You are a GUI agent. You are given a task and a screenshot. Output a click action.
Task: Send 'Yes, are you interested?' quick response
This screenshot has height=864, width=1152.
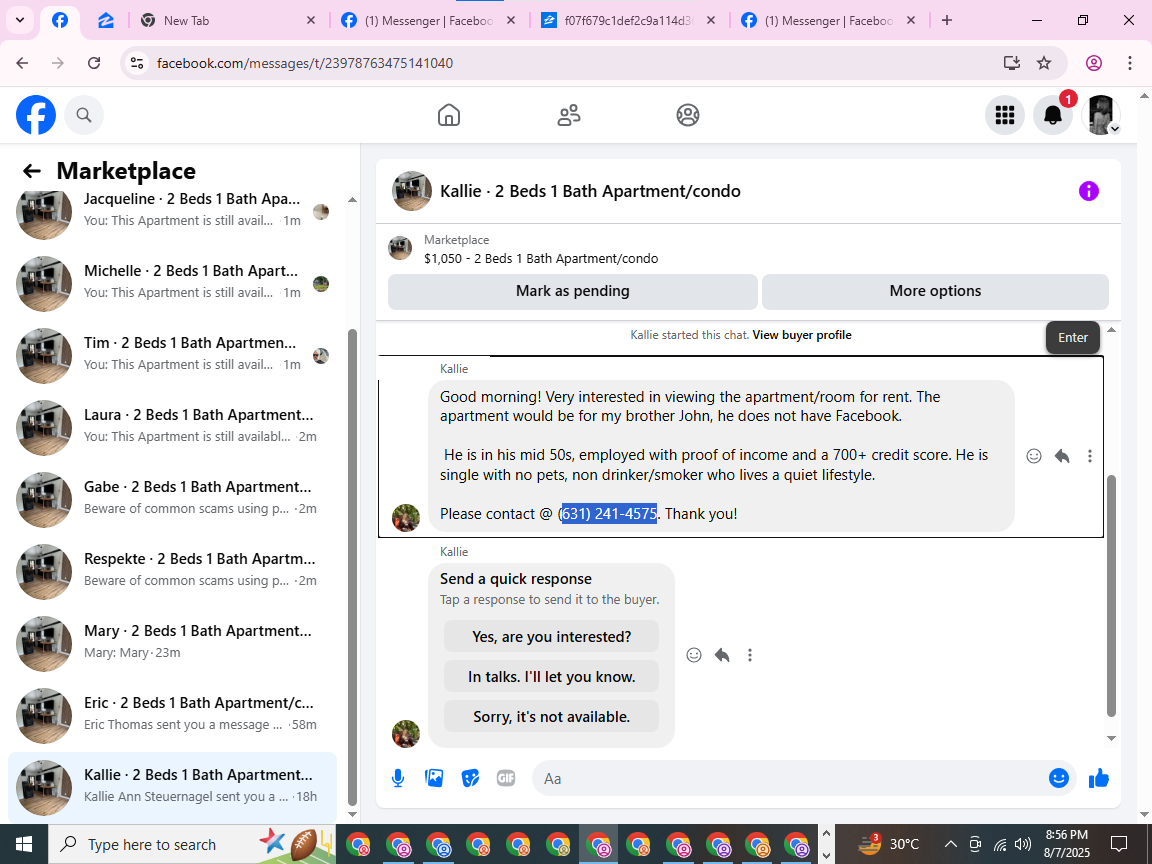pos(552,637)
